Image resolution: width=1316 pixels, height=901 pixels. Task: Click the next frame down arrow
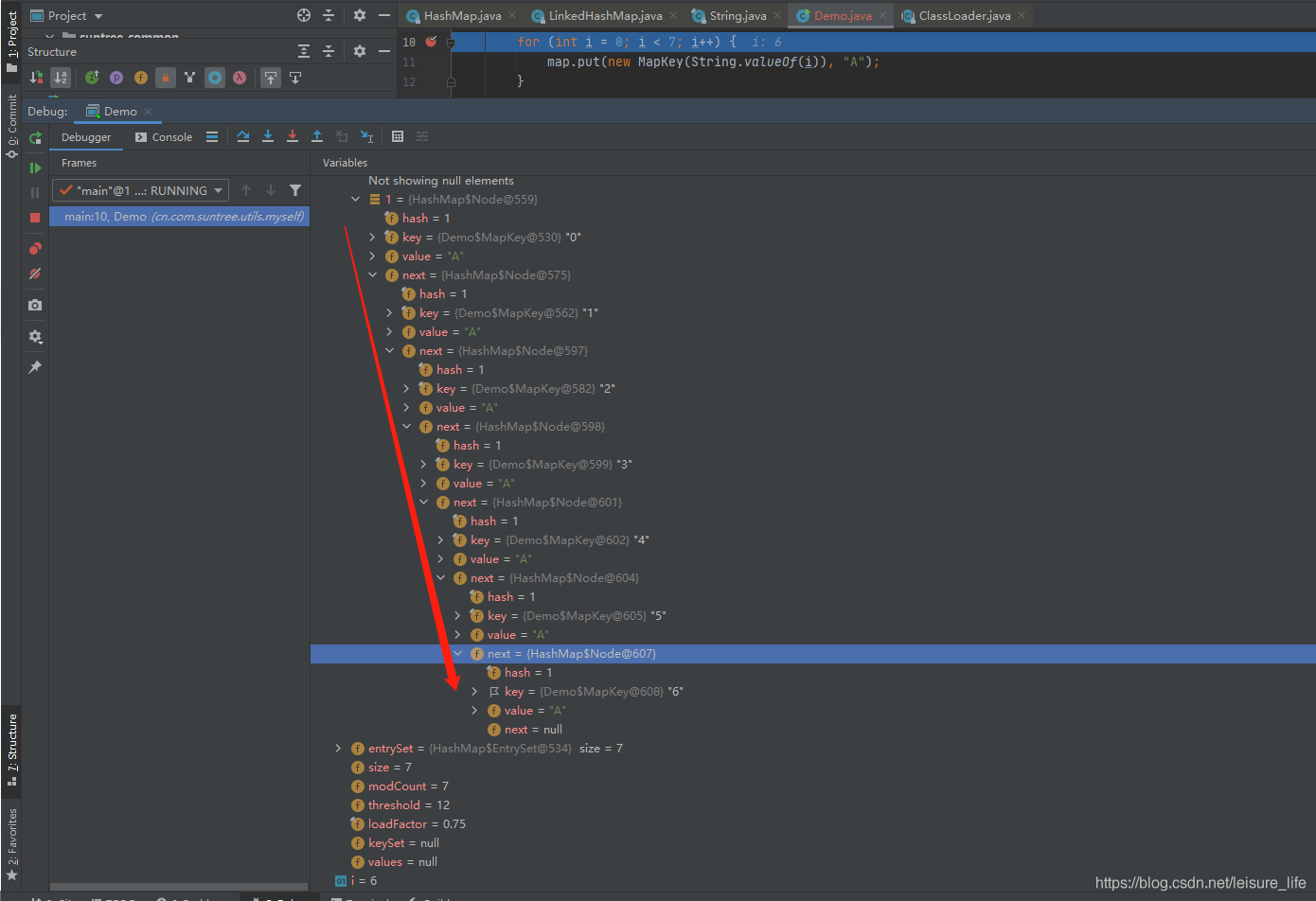pos(271,190)
